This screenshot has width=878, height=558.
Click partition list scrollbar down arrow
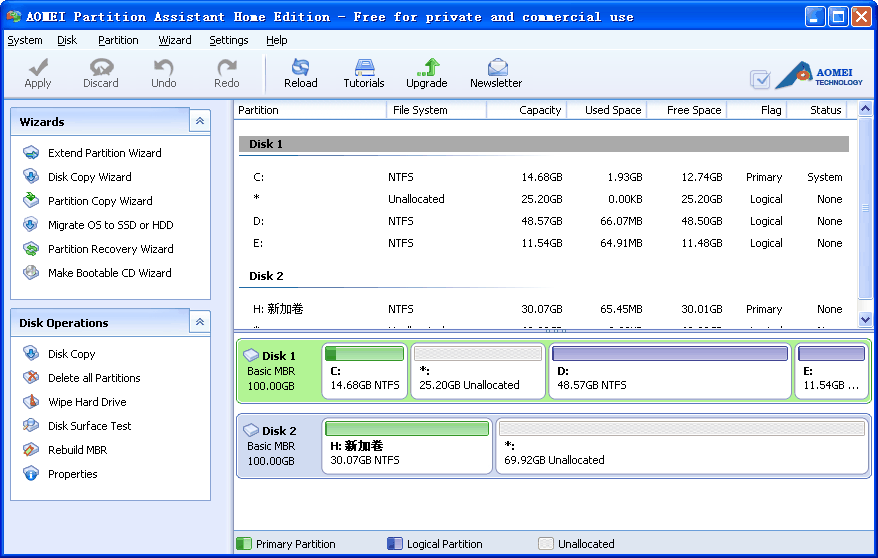coord(865,320)
